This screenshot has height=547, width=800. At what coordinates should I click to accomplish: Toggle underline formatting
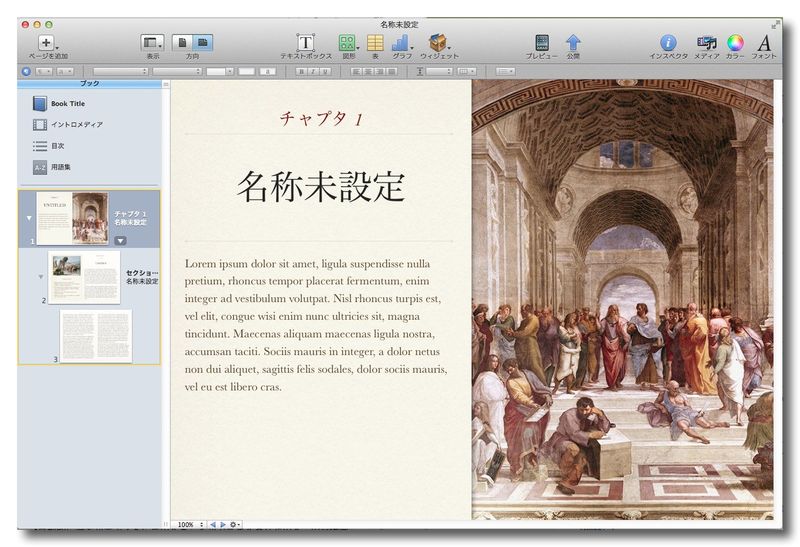coord(326,71)
